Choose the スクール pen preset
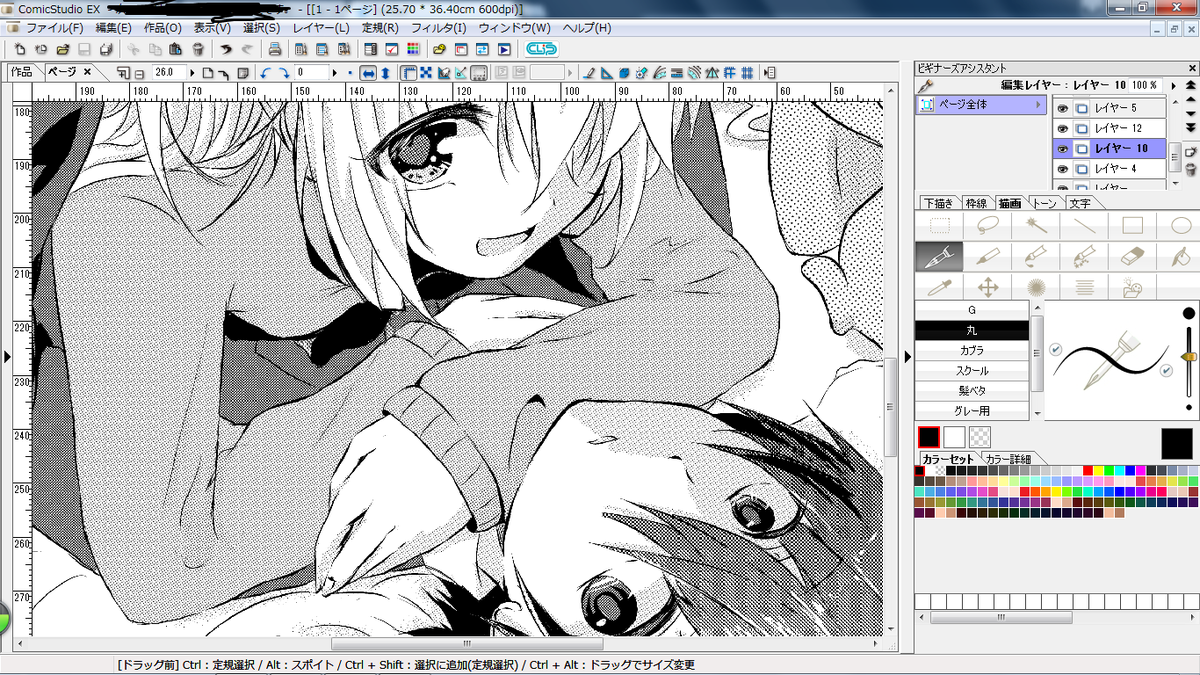1200x675 pixels. tap(972, 371)
